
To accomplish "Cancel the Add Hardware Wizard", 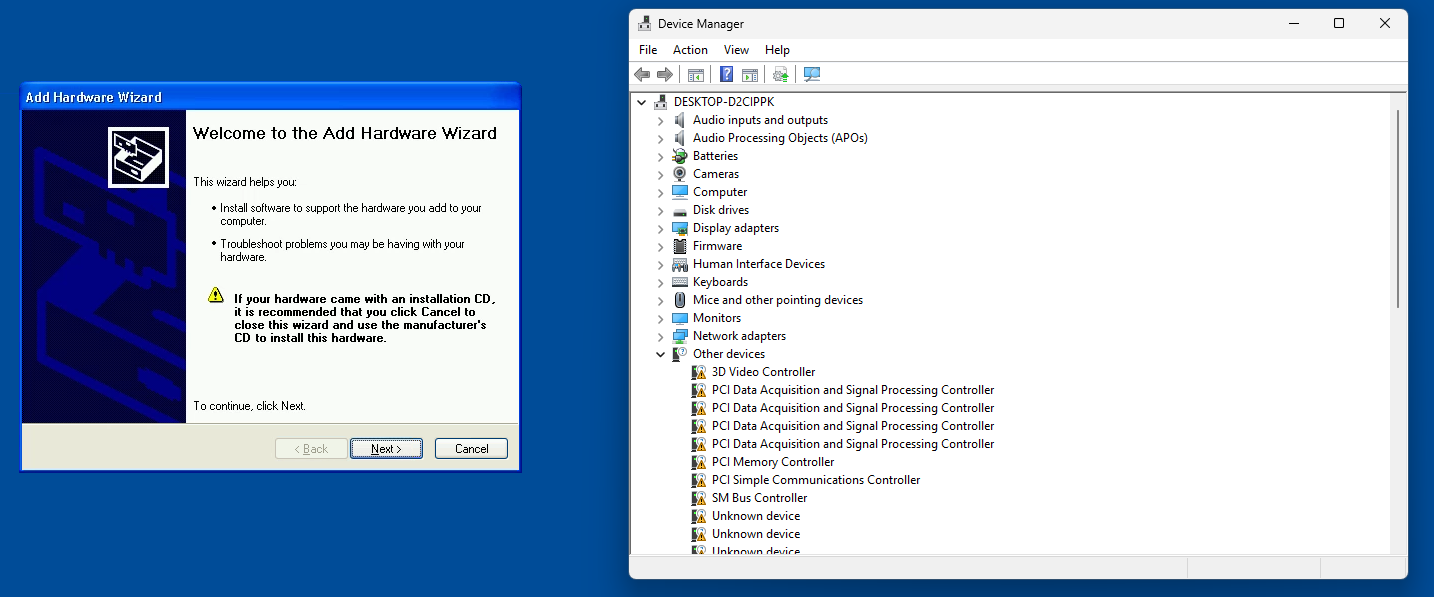I will coord(471,449).
